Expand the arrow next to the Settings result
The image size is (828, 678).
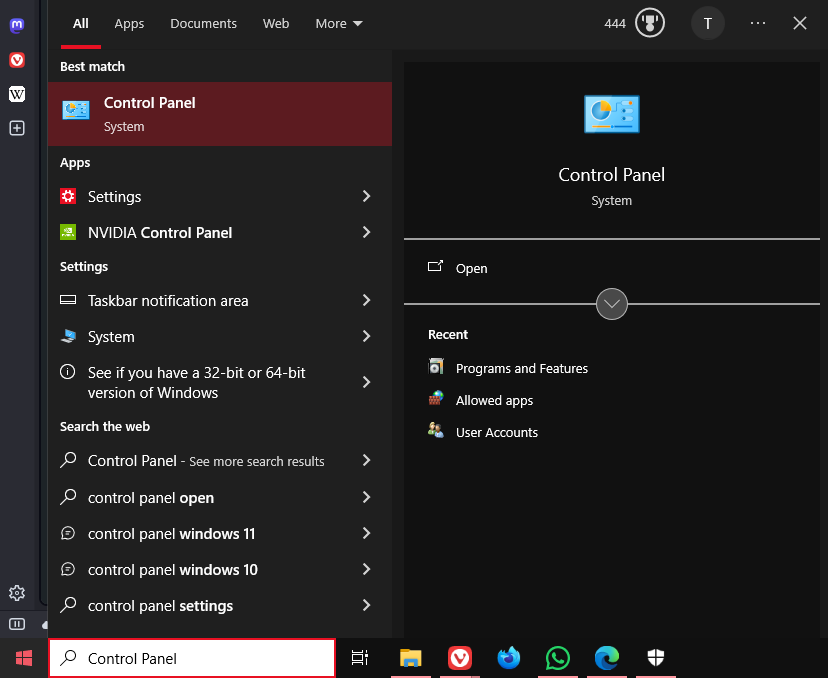[x=366, y=196]
